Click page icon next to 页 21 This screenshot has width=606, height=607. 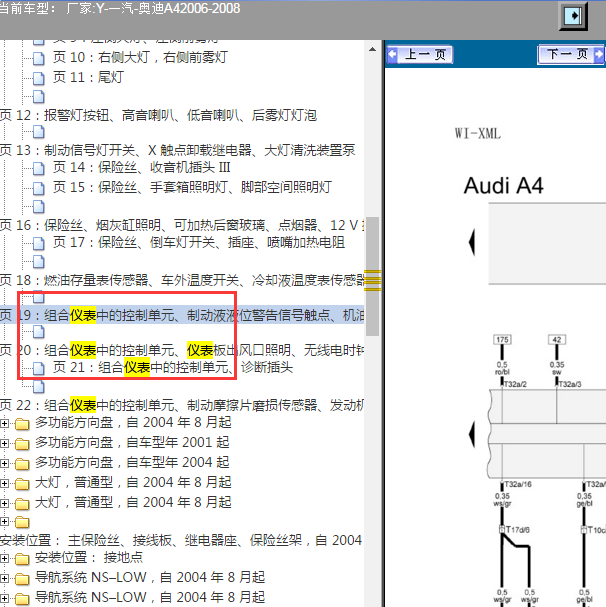[38, 368]
